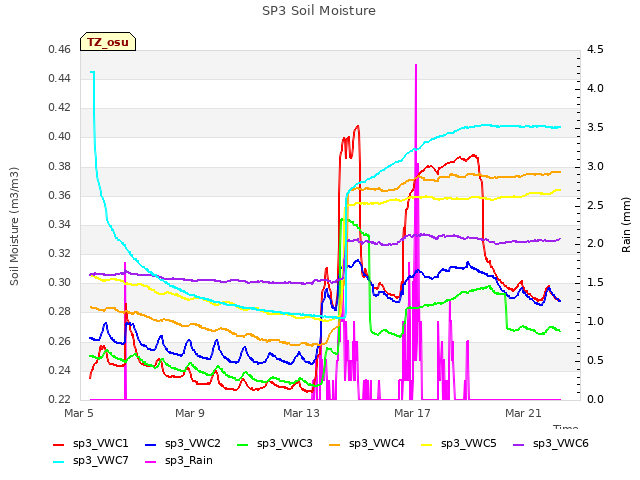The image size is (640, 480).
Task: Click the red sp3_VWC1 legend swatch
Action: tap(59, 445)
